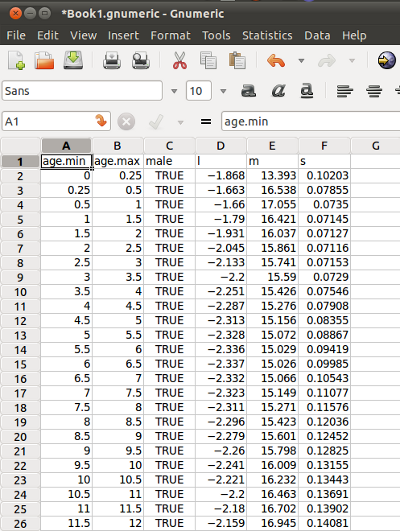
Task: Open the font size 10 dropdown
Action: point(223,91)
